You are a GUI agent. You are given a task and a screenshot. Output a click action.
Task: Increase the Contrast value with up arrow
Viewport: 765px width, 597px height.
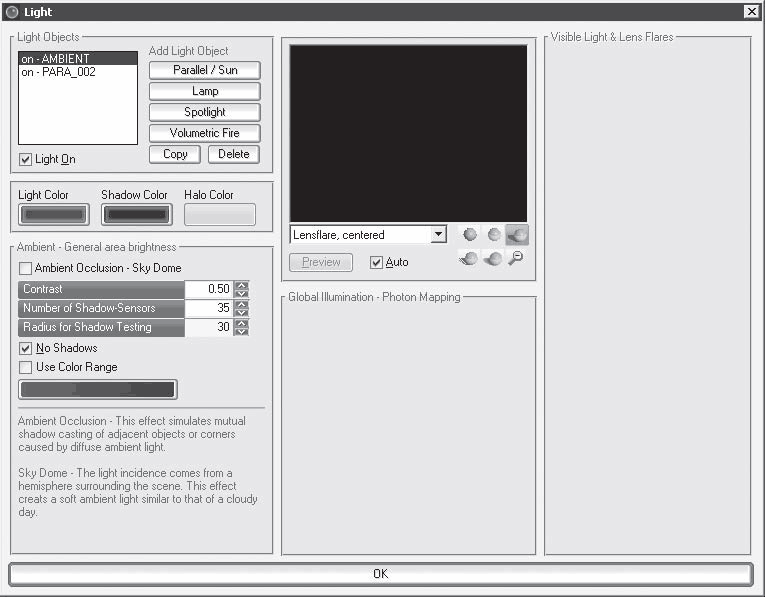[x=241, y=285]
